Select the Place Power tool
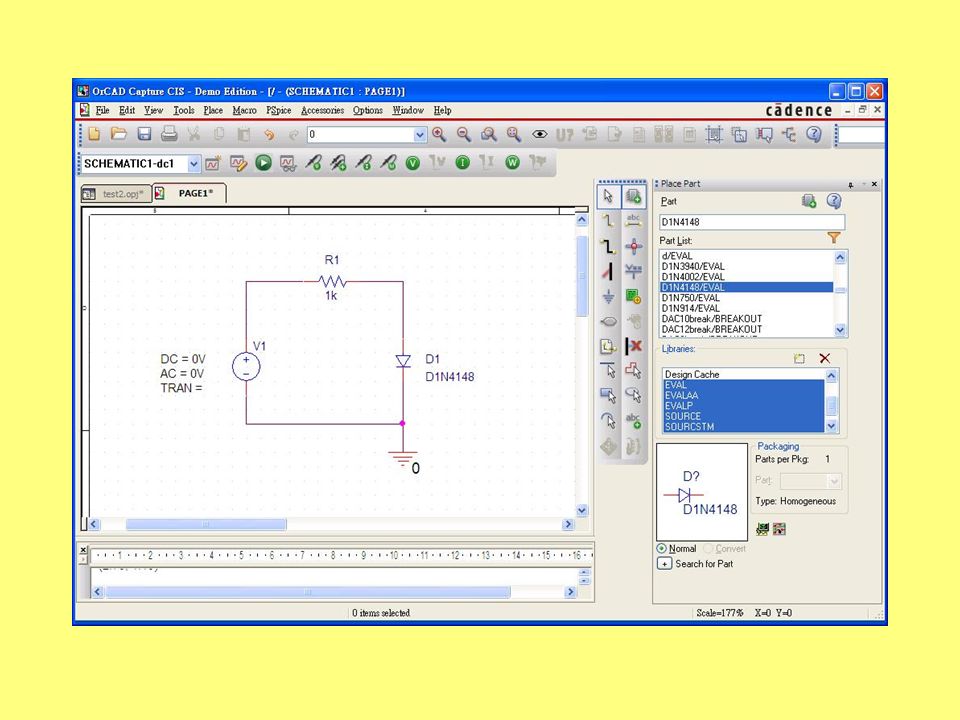Viewport: 960px width, 720px height. pos(634,271)
